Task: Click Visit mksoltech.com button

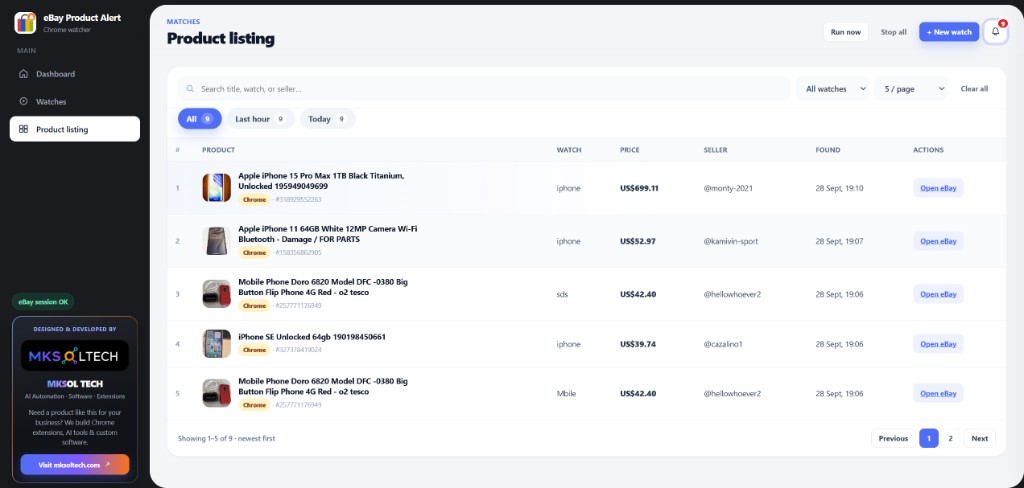Action: [74, 464]
